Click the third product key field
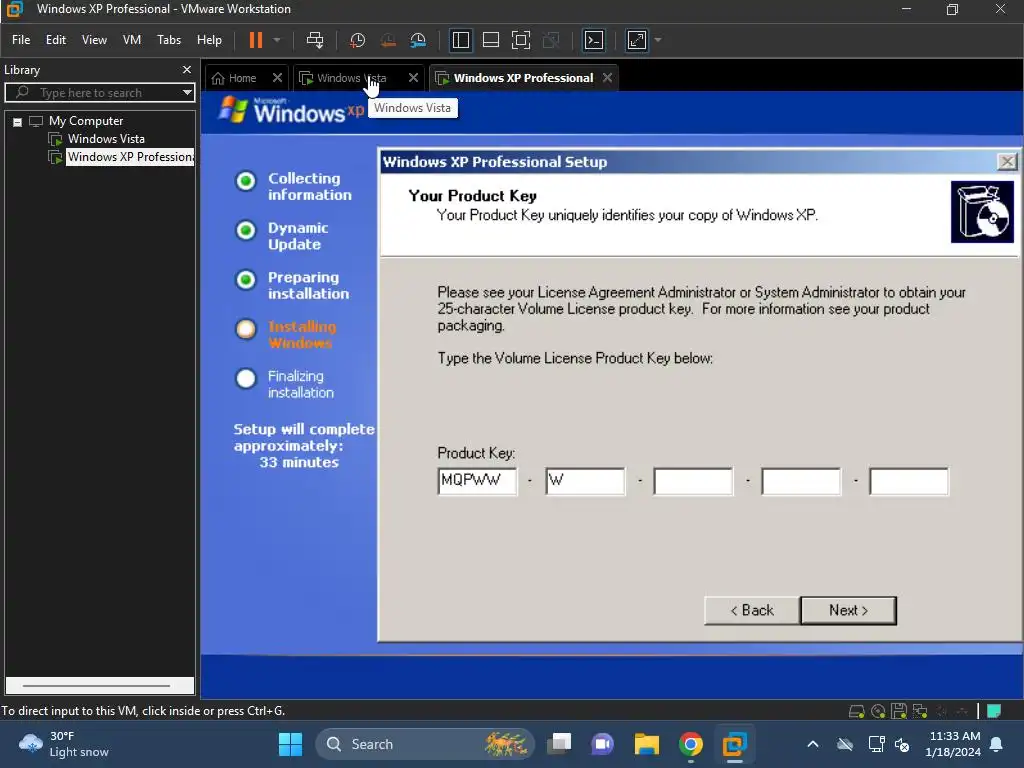Screen dimensions: 1024x768 pos(693,482)
